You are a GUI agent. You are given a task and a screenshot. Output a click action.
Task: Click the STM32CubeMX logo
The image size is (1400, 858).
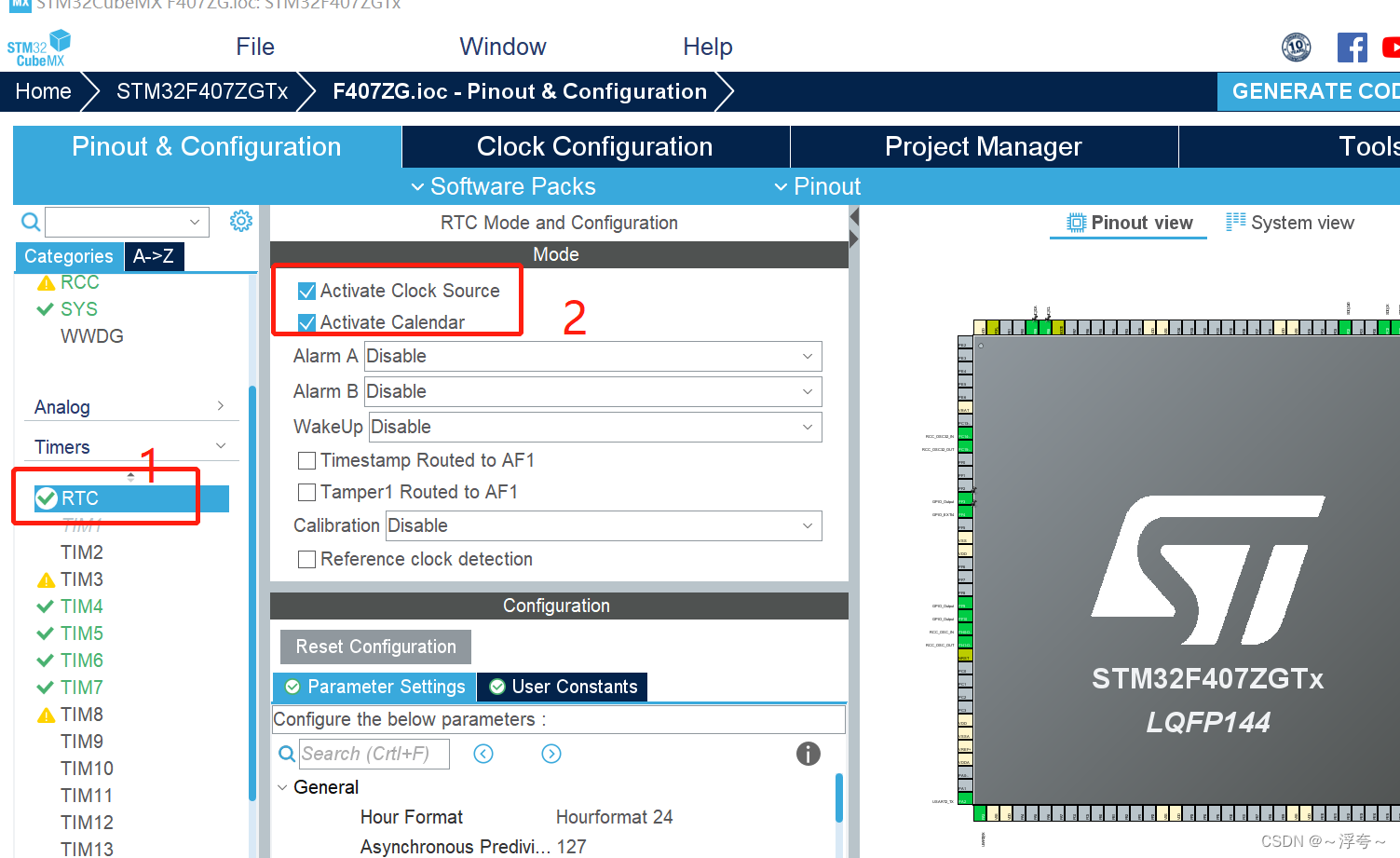coord(37,47)
